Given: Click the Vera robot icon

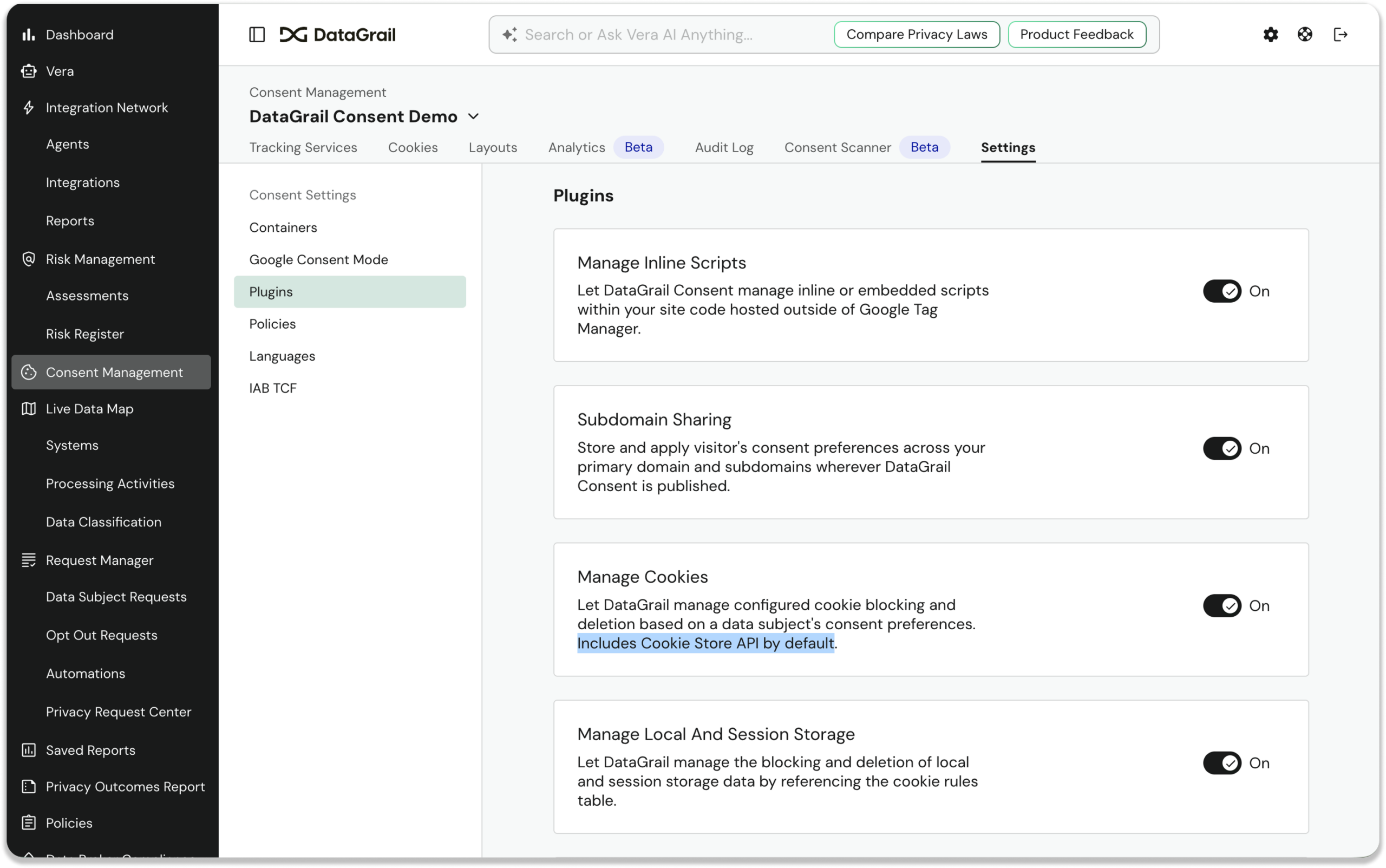Looking at the screenshot, I should pyautogui.click(x=28, y=71).
